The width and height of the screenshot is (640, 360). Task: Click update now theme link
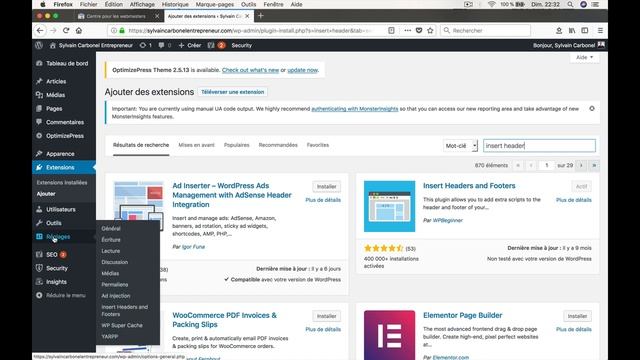302,70
